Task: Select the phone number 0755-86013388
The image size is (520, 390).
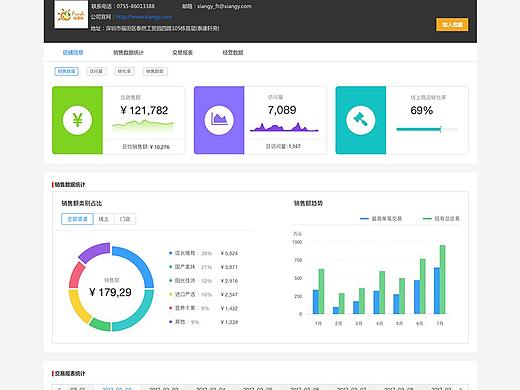Action: click(x=135, y=6)
